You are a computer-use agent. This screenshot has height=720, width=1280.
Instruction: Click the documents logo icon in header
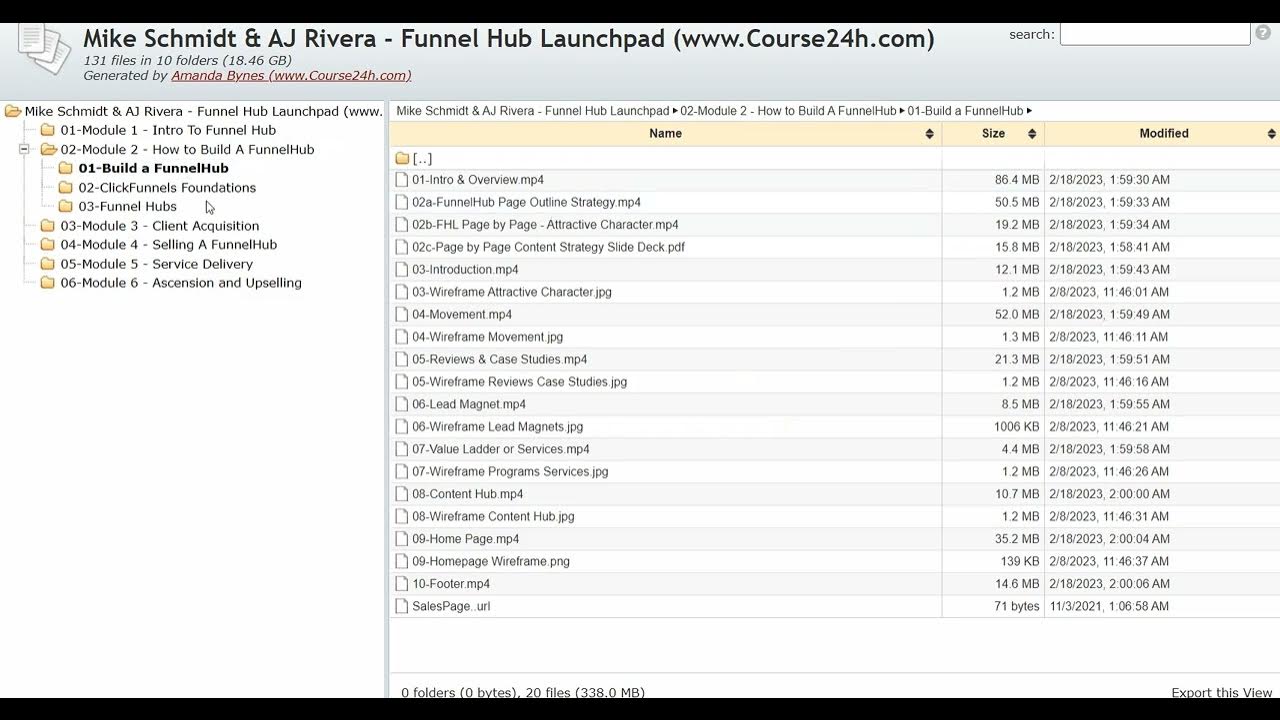[x=45, y=50]
